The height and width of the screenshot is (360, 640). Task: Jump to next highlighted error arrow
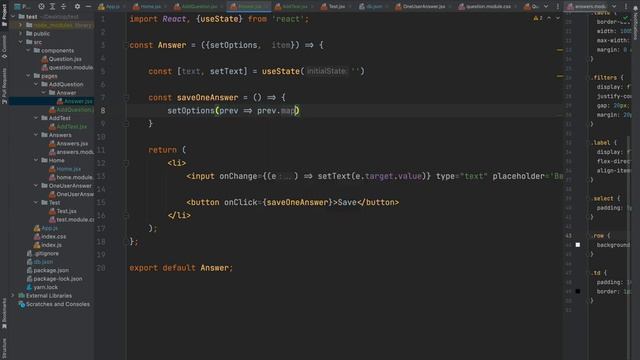point(558,18)
